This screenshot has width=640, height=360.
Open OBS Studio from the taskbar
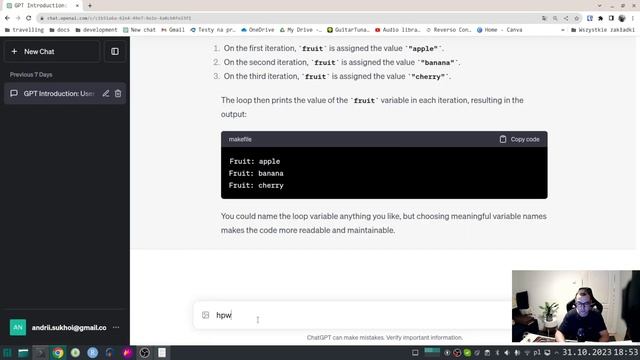(144, 353)
